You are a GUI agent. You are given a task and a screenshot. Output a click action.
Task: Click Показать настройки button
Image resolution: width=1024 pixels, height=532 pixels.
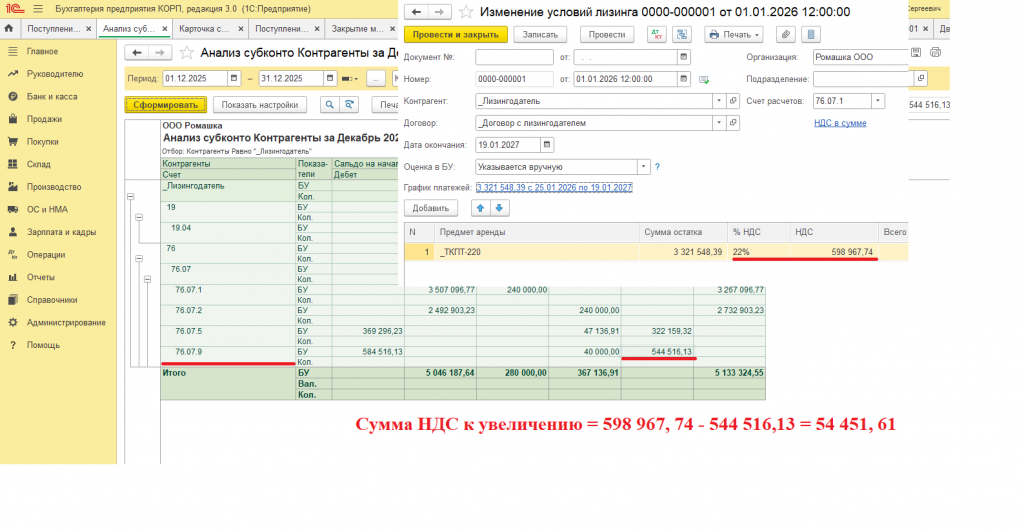[260, 104]
